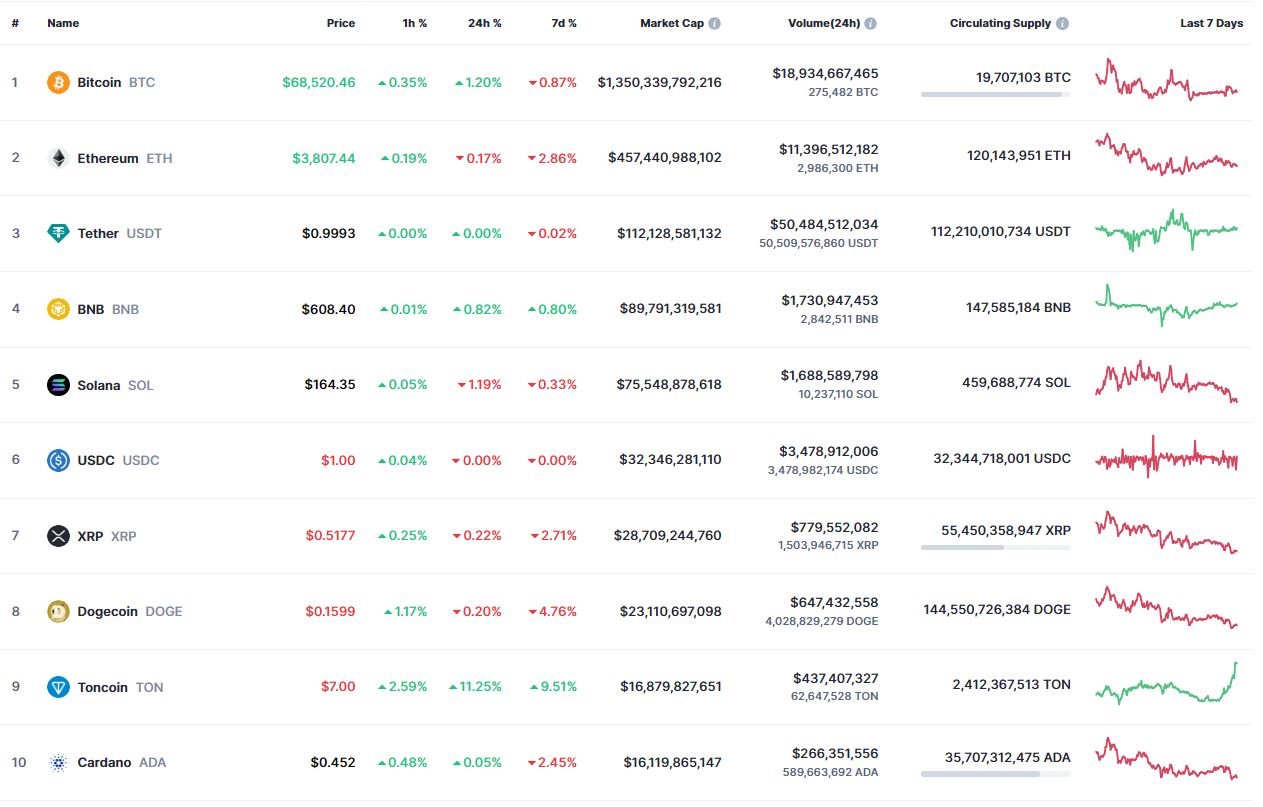Click the Circulating Supply info icon
Viewport: 1263px width, 807px height.
[1062, 23]
